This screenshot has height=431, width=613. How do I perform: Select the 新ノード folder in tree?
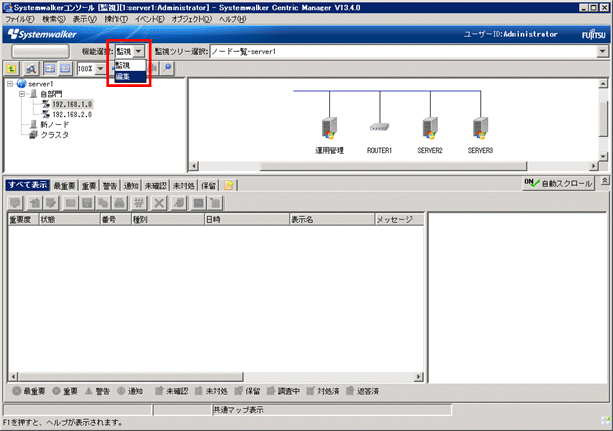(55, 125)
